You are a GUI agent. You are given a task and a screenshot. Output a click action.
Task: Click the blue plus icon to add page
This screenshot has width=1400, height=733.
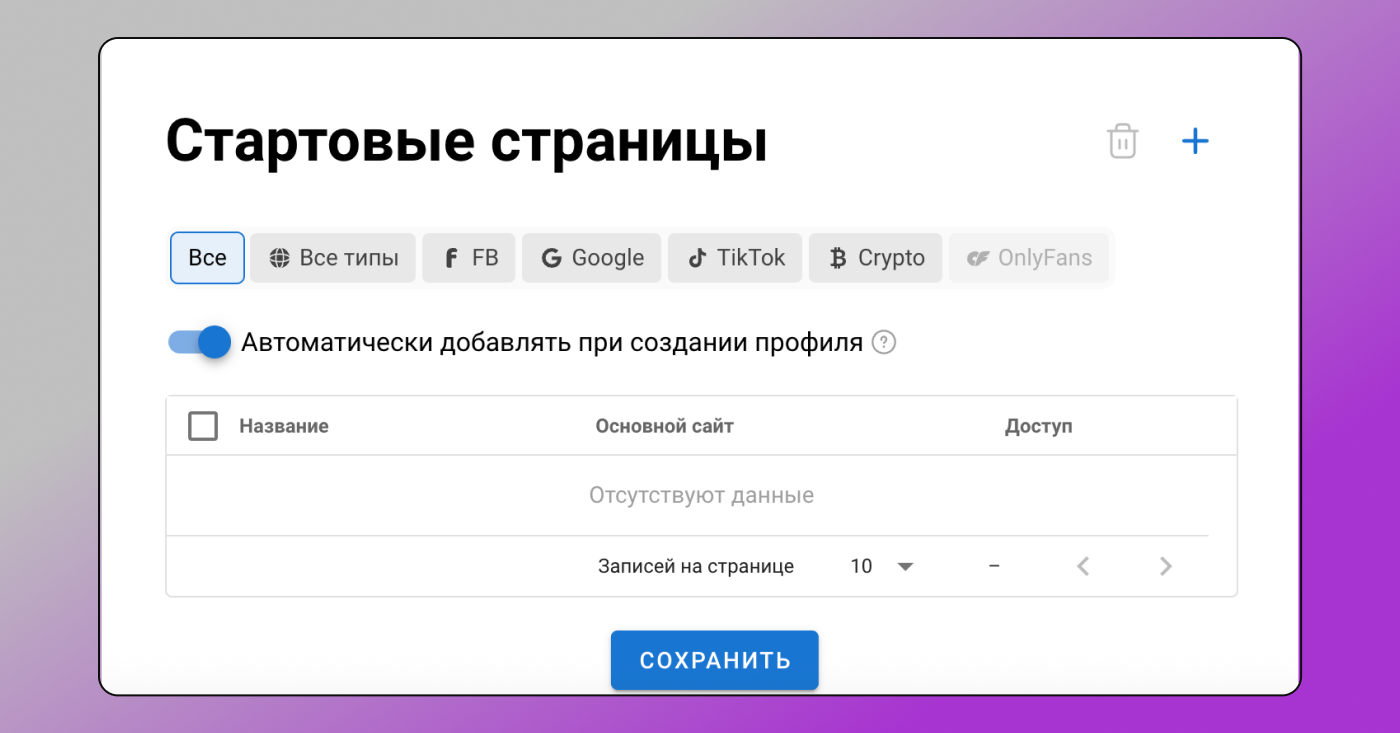(x=1194, y=141)
